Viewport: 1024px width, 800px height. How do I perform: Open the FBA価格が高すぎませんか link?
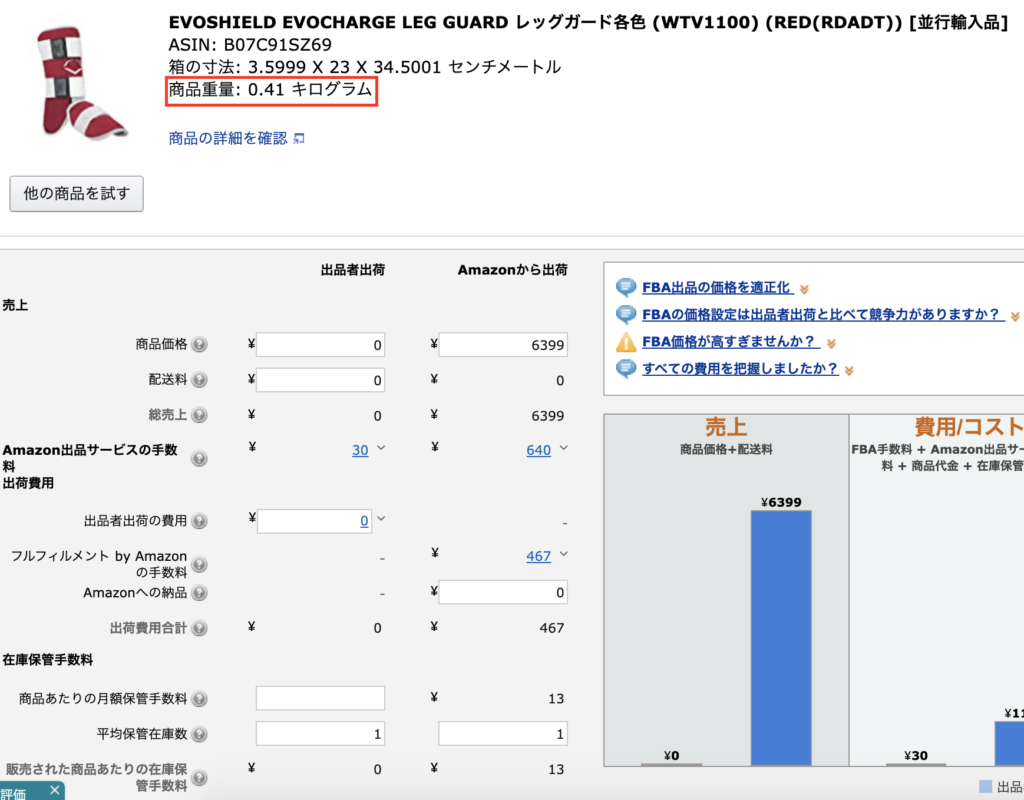click(729, 342)
